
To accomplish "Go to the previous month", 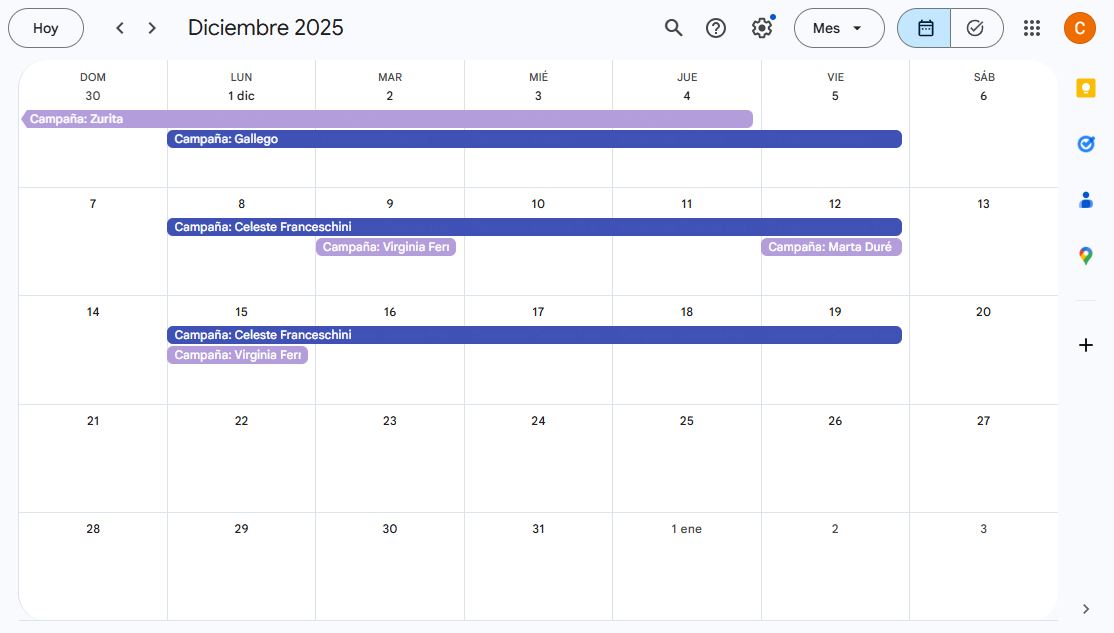I will coord(120,28).
